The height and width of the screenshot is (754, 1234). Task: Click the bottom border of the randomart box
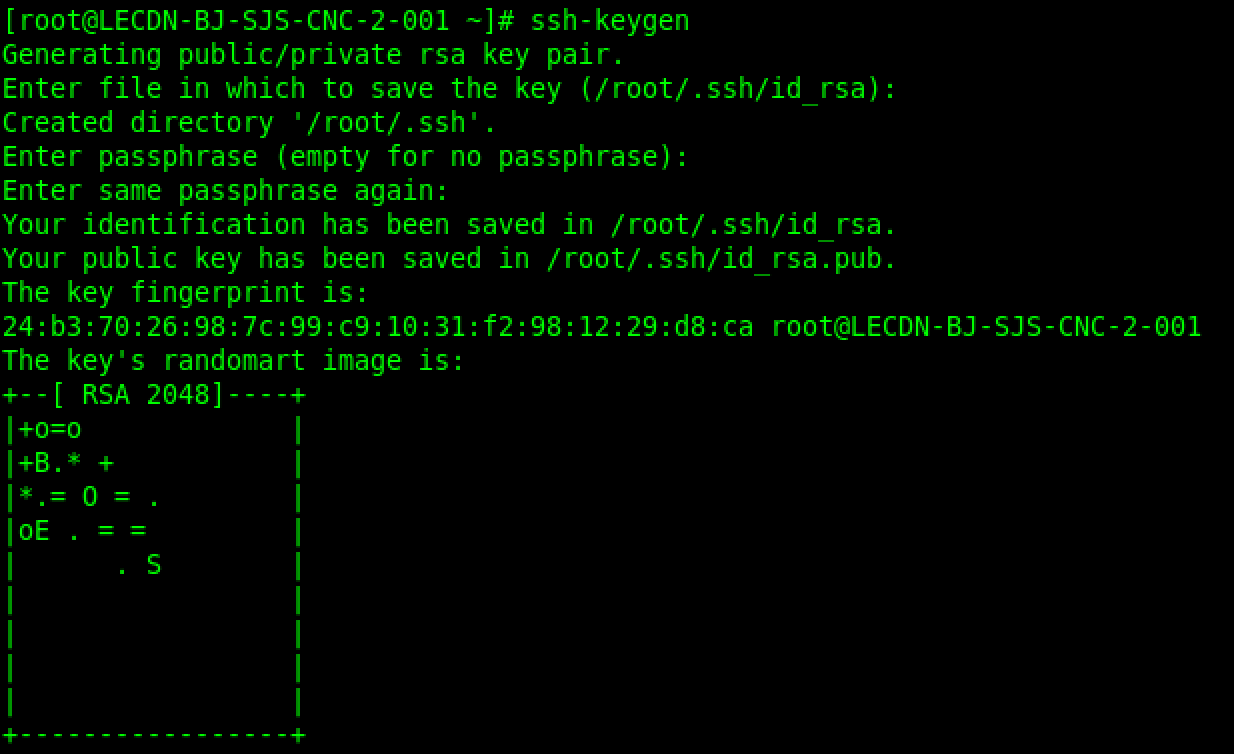pos(154,737)
